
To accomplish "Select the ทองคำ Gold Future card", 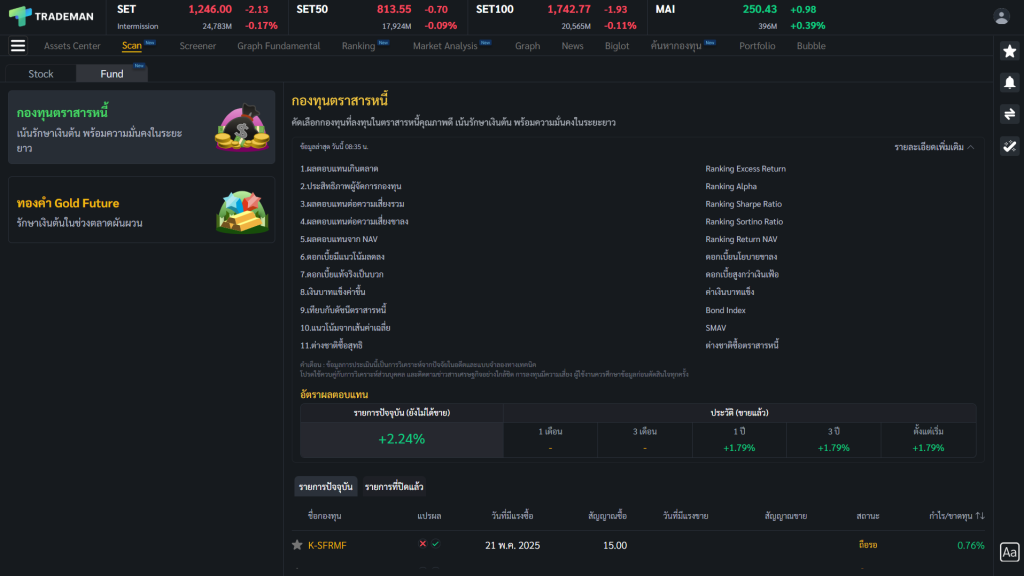I will click(x=141, y=210).
